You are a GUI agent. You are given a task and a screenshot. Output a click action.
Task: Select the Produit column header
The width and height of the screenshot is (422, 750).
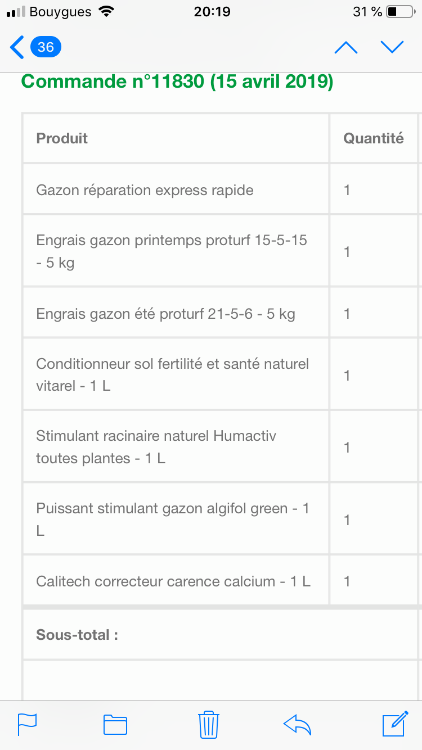tap(62, 138)
